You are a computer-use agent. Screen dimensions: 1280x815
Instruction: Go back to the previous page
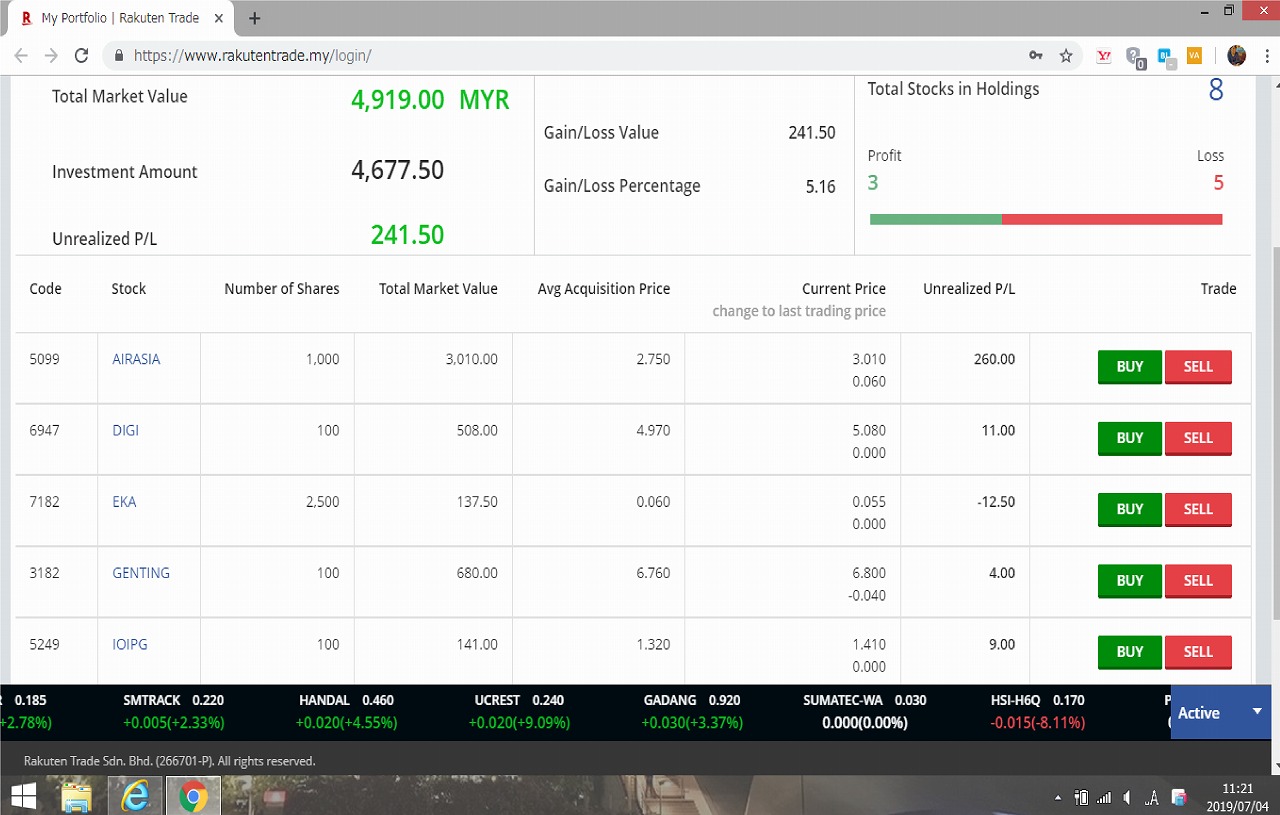point(23,56)
